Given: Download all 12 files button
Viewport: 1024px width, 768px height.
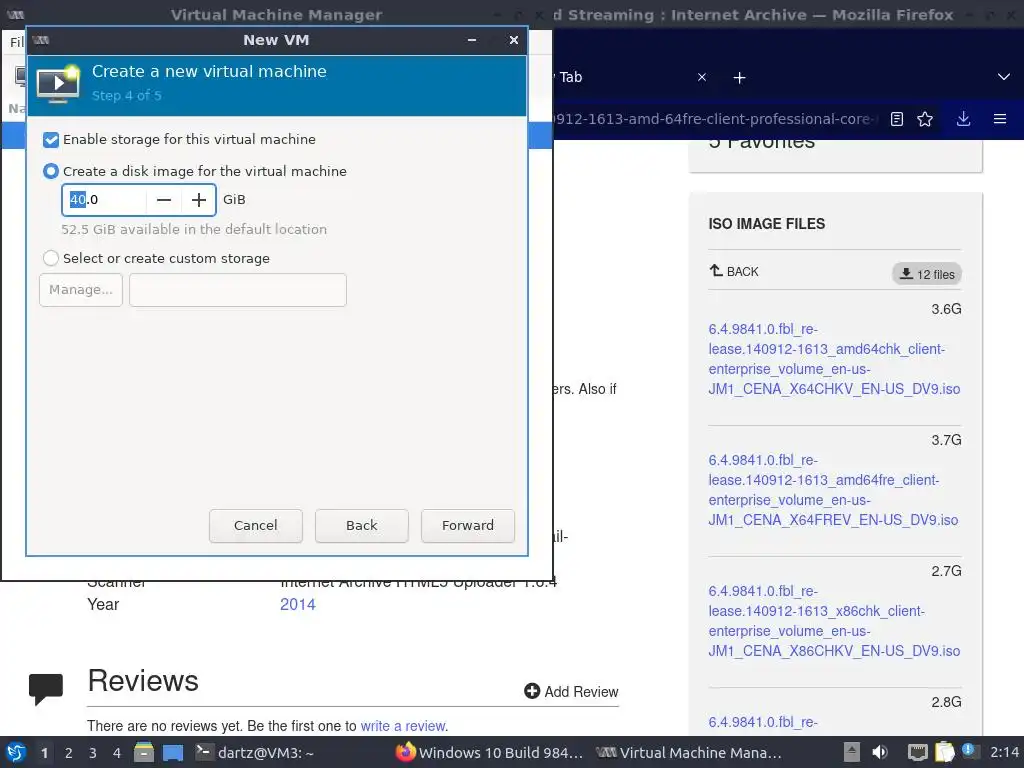Looking at the screenshot, I should [x=927, y=274].
